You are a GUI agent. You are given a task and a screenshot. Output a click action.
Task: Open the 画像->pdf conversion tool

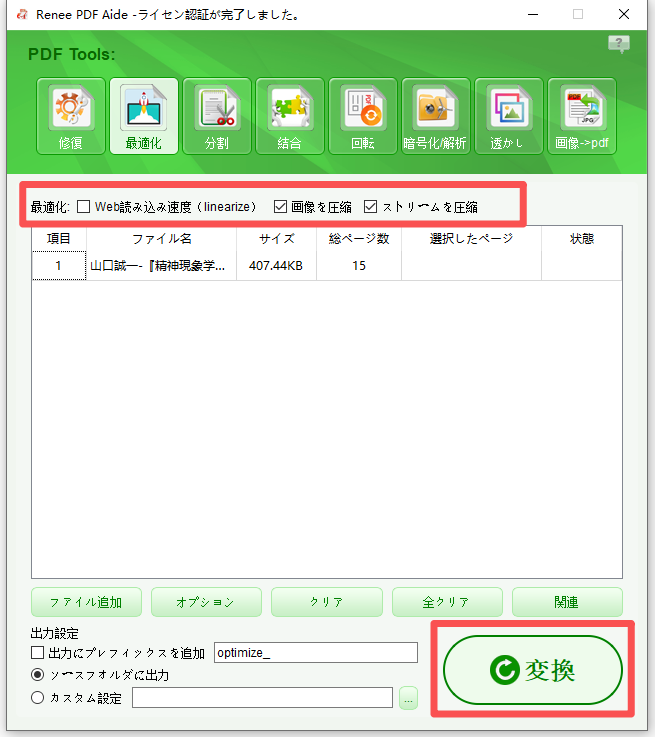click(x=582, y=116)
